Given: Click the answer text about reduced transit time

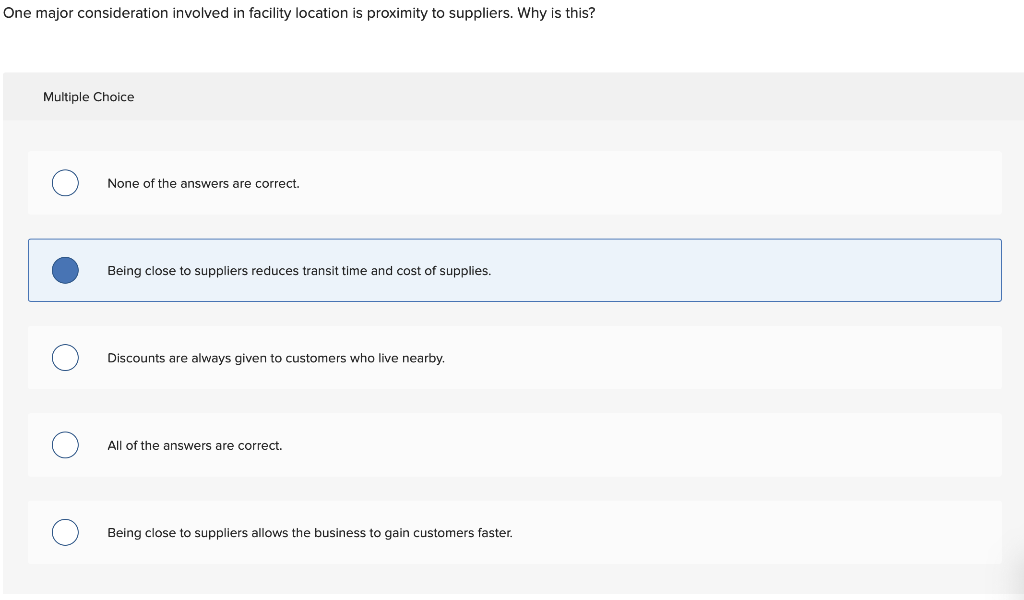Looking at the screenshot, I should click(299, 270).
